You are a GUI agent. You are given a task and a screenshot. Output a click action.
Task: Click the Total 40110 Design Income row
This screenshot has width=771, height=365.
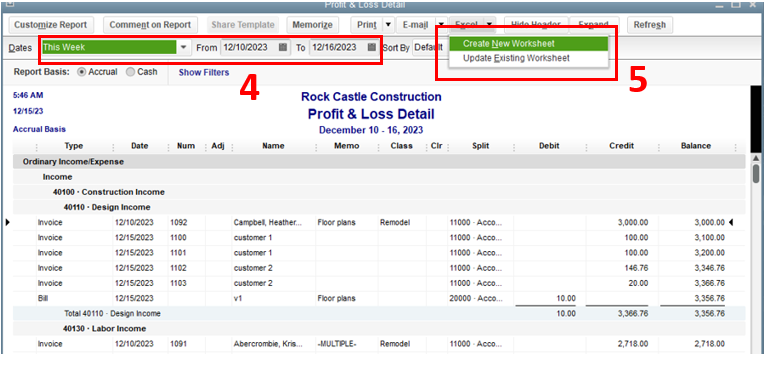[x=379, y=313]
